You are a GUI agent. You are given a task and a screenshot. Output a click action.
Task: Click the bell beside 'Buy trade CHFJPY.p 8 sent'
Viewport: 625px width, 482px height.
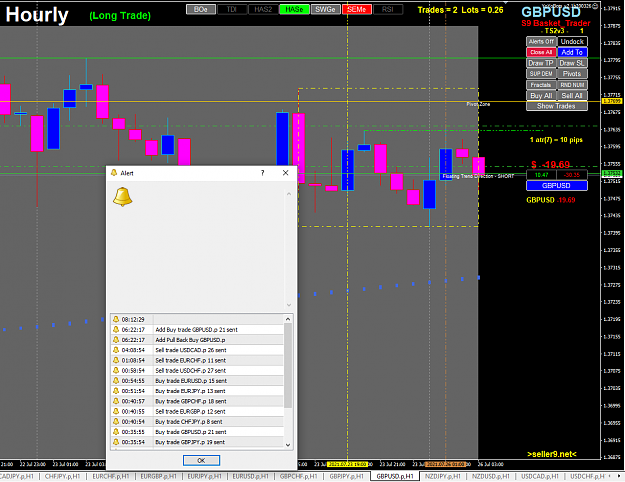point(116,421)
